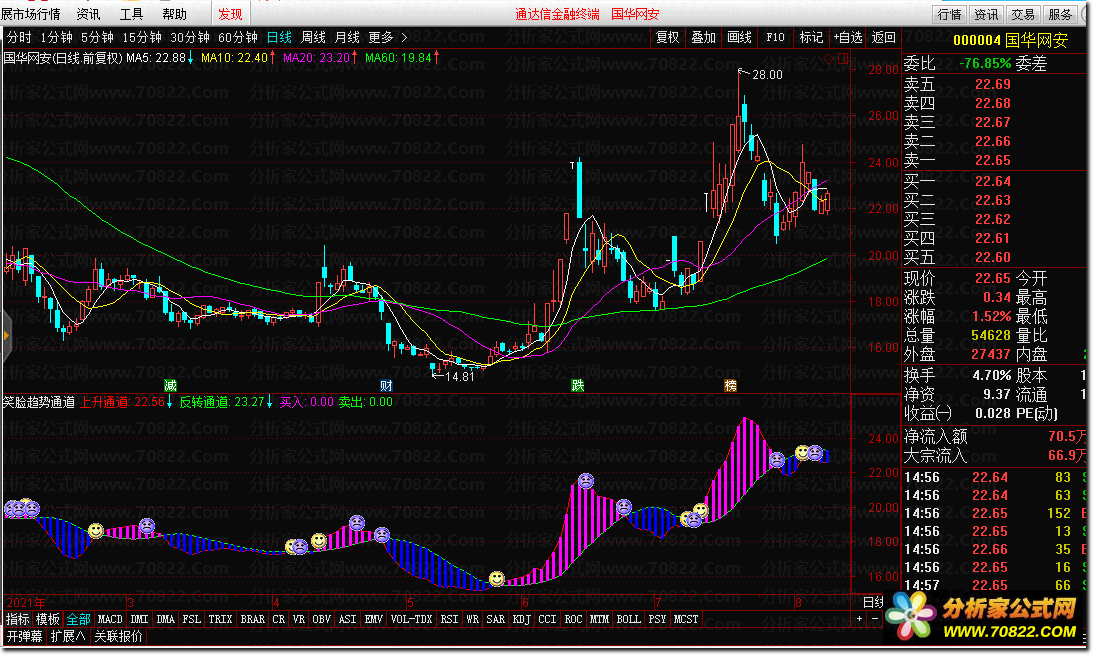Viewport: 1095px width, 656px height.
Task: Apply the DMI indicator
Action: tap(140, 619)
